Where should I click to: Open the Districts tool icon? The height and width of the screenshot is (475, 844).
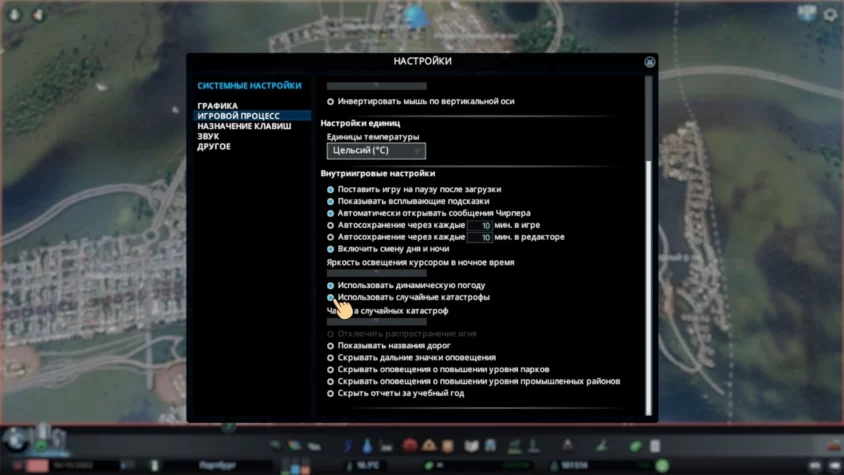(x=314, y=446)
